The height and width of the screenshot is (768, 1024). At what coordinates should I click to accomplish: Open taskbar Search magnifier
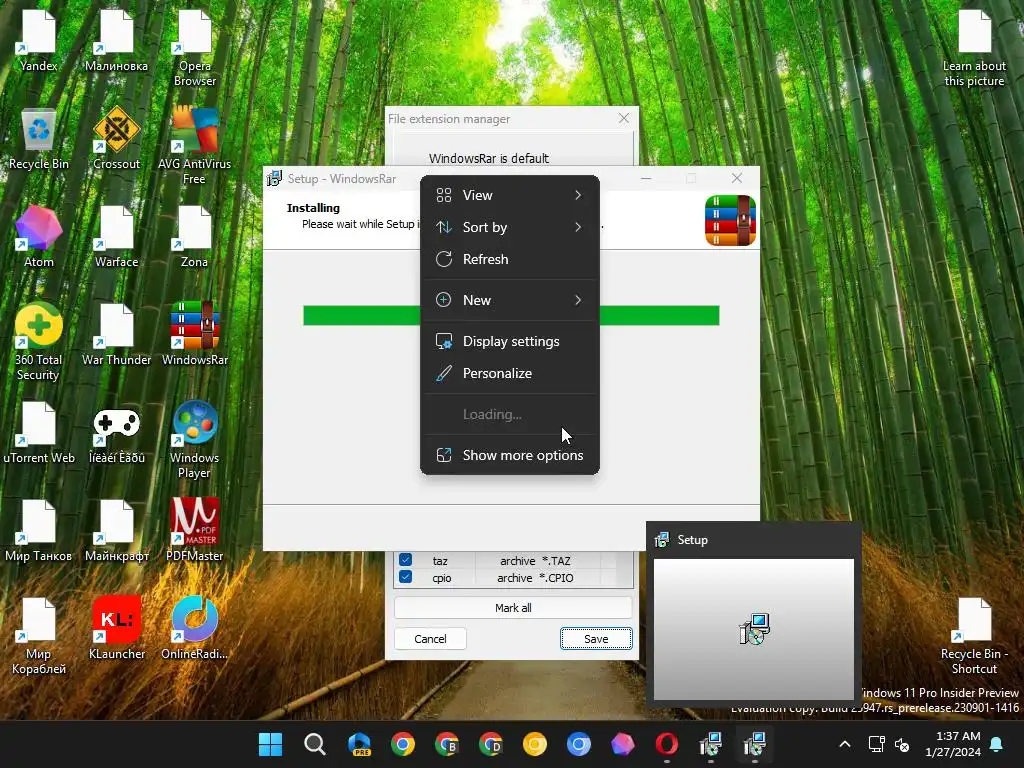pos(314,744)
